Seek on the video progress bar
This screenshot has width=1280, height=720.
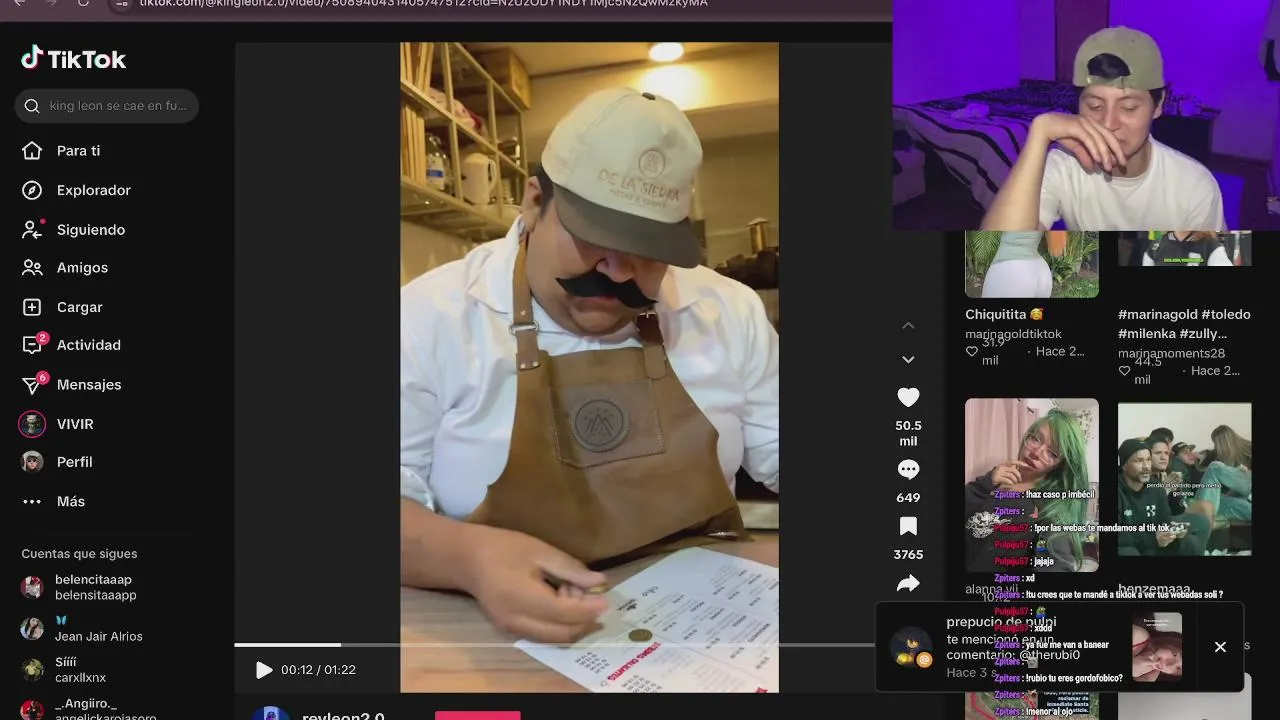[x=554, y=645]
